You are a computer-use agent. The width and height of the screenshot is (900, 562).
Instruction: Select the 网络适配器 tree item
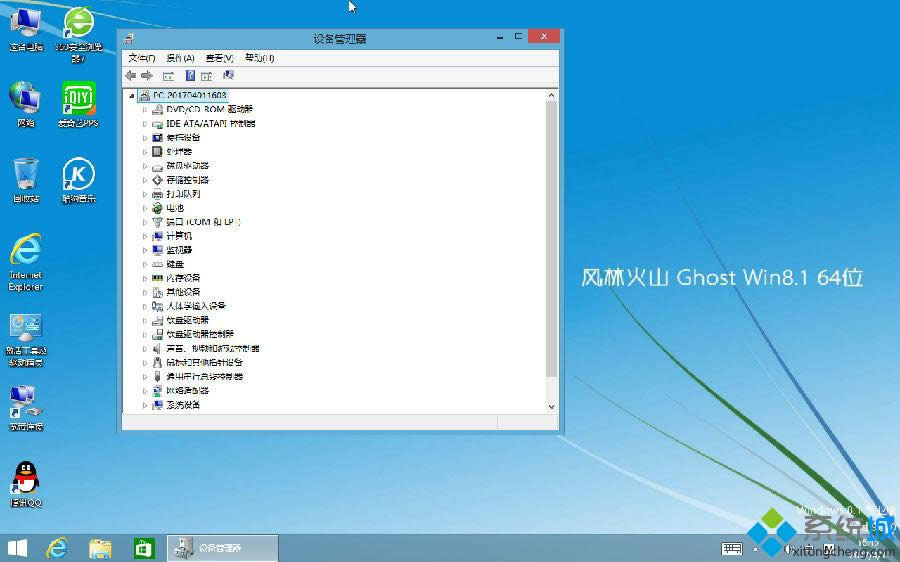[x=183, y=391]
